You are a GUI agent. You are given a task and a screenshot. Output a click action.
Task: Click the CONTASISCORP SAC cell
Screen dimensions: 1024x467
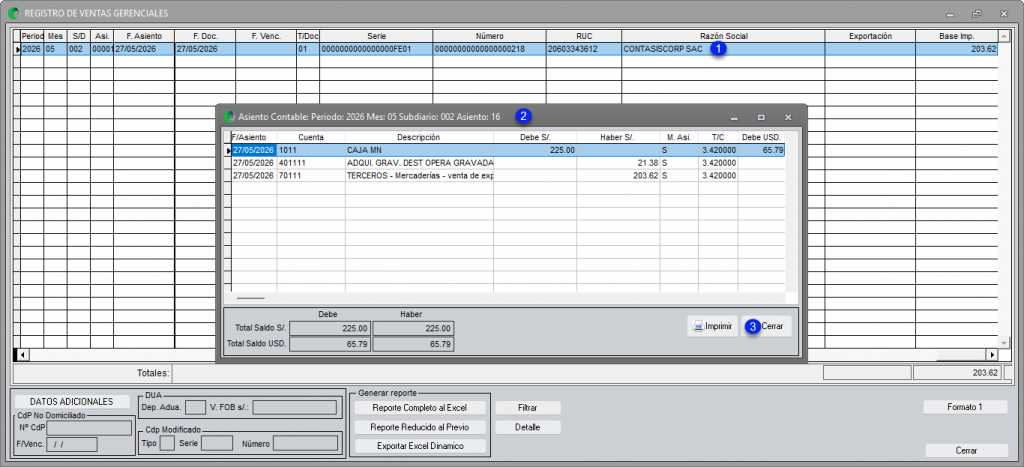pyautogui.click(x=723, y=49)
